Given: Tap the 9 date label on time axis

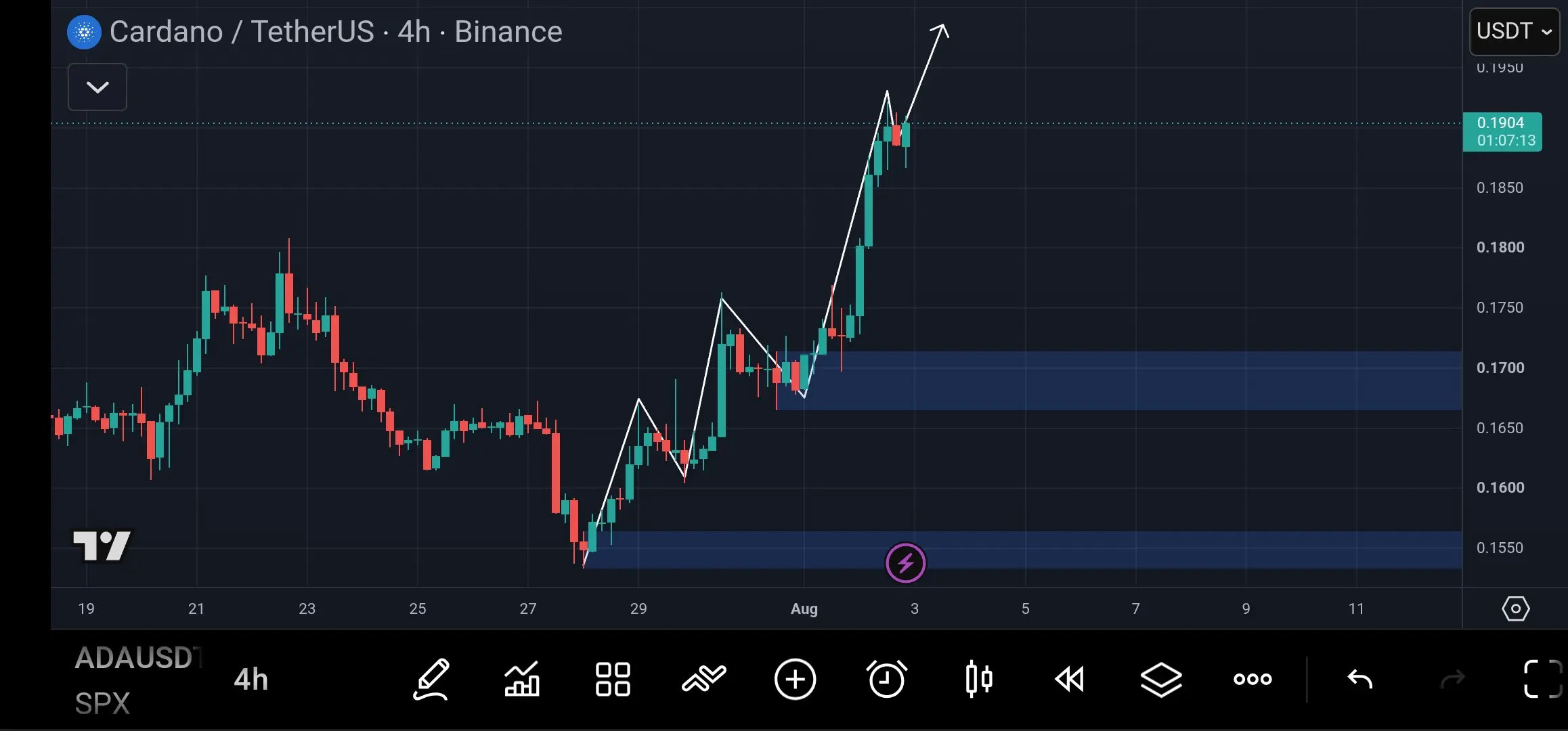Looking at the screenshot, I should coord(1246,608).
